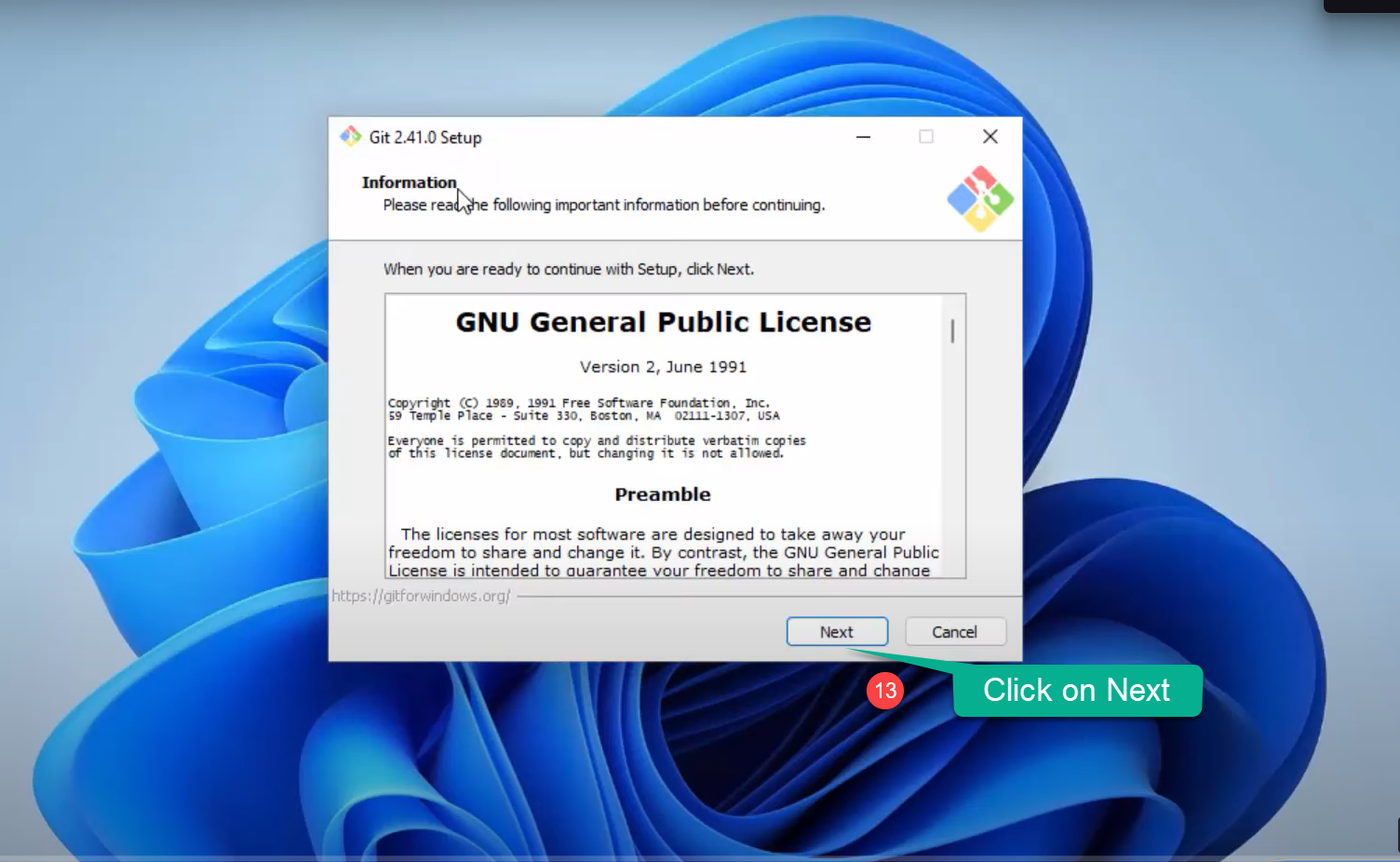1400x862 pixels.
Task: Click the Next button
Action: [x=836, y=631]
